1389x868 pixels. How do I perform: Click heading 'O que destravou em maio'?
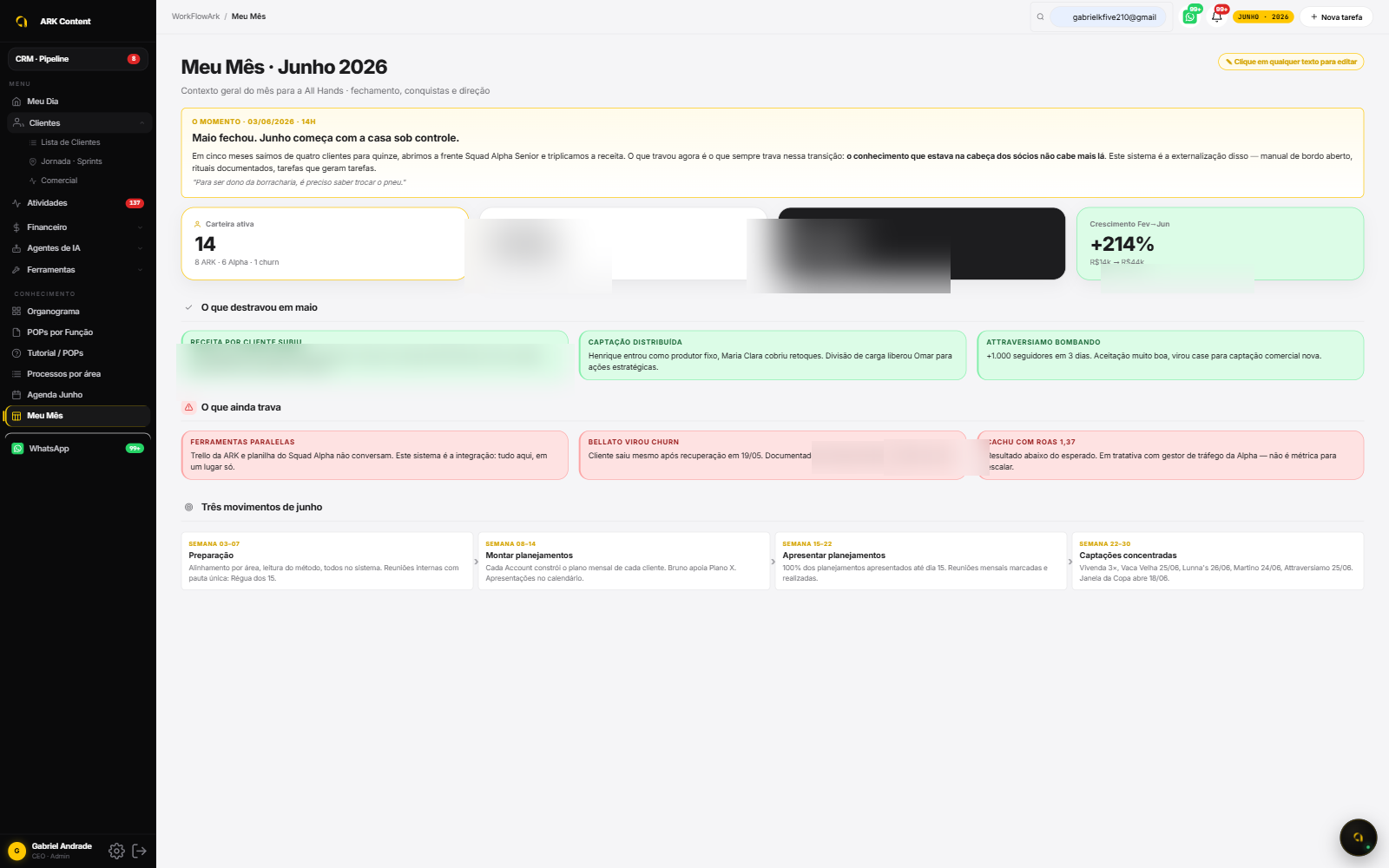(x=260, y=307)
